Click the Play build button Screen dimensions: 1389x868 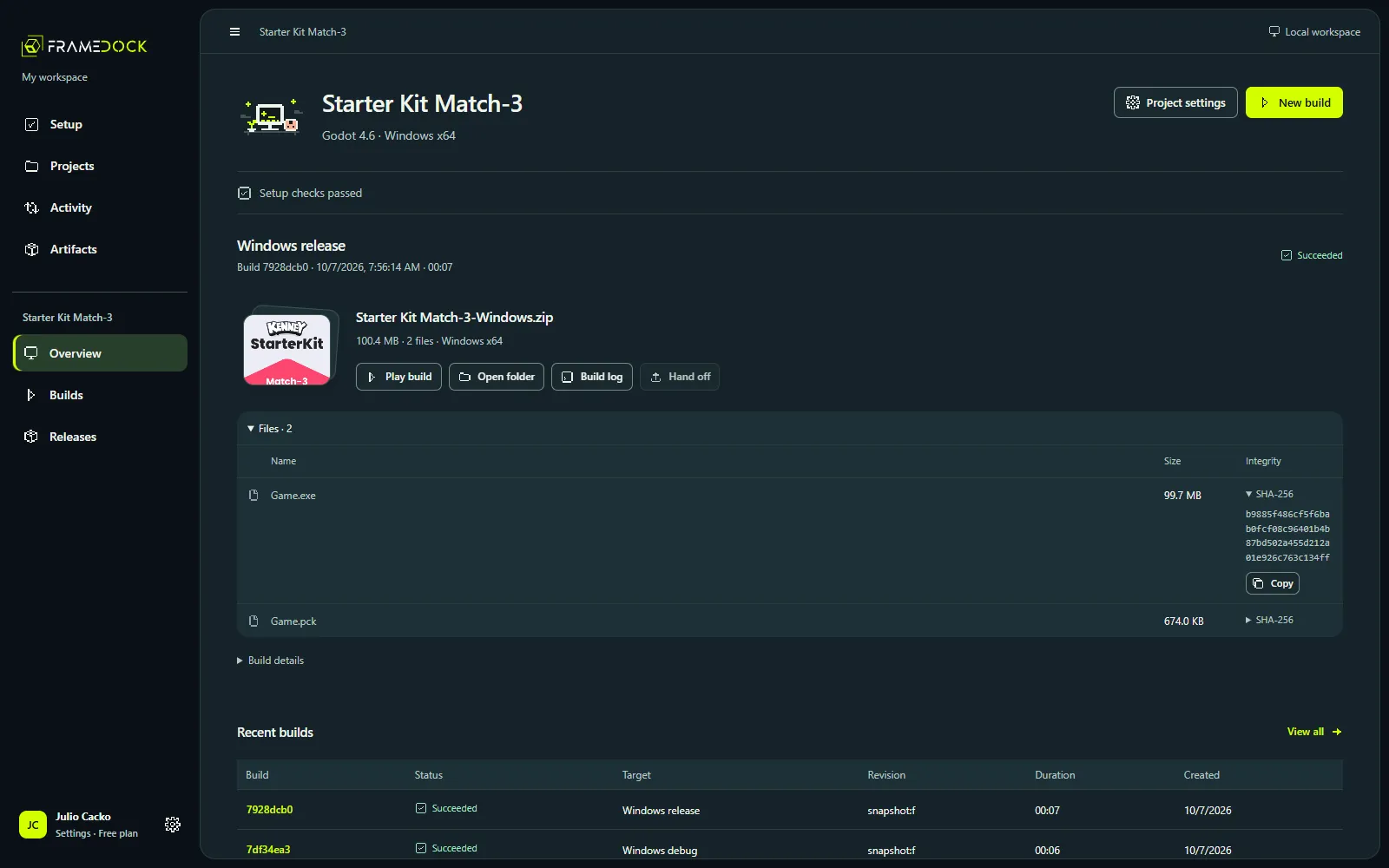(x=398, y=377)
